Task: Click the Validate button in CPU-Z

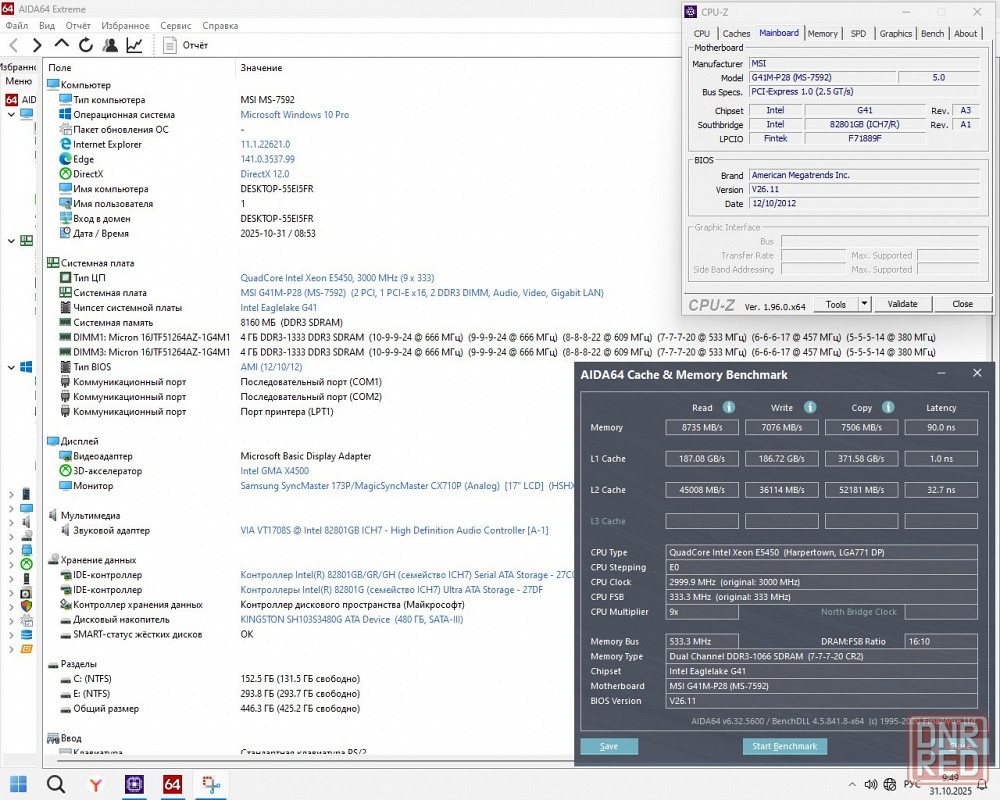Action: (902, 304)
